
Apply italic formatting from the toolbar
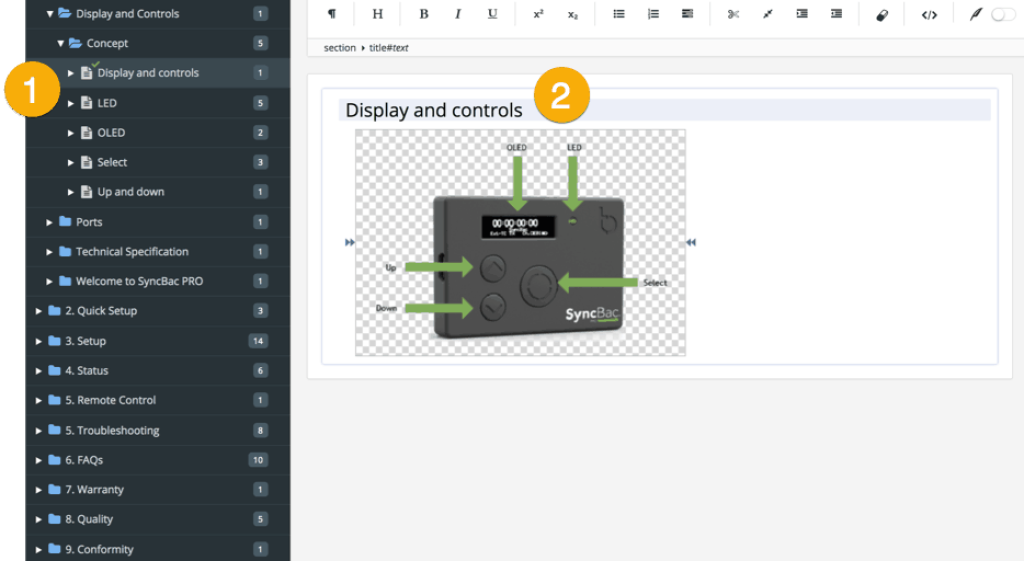tap(458, 15)
